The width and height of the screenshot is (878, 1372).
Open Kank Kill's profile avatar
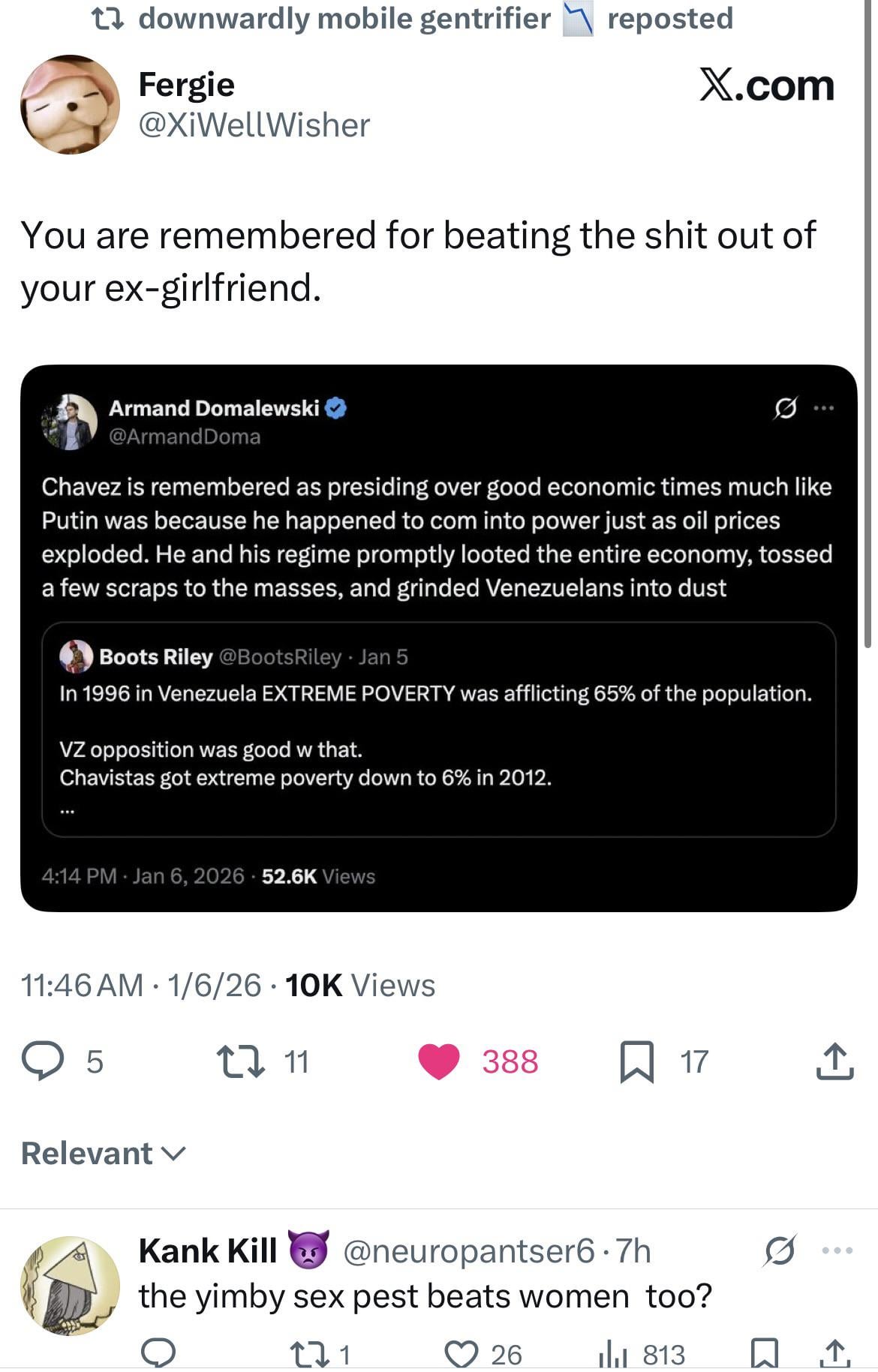70,1286
